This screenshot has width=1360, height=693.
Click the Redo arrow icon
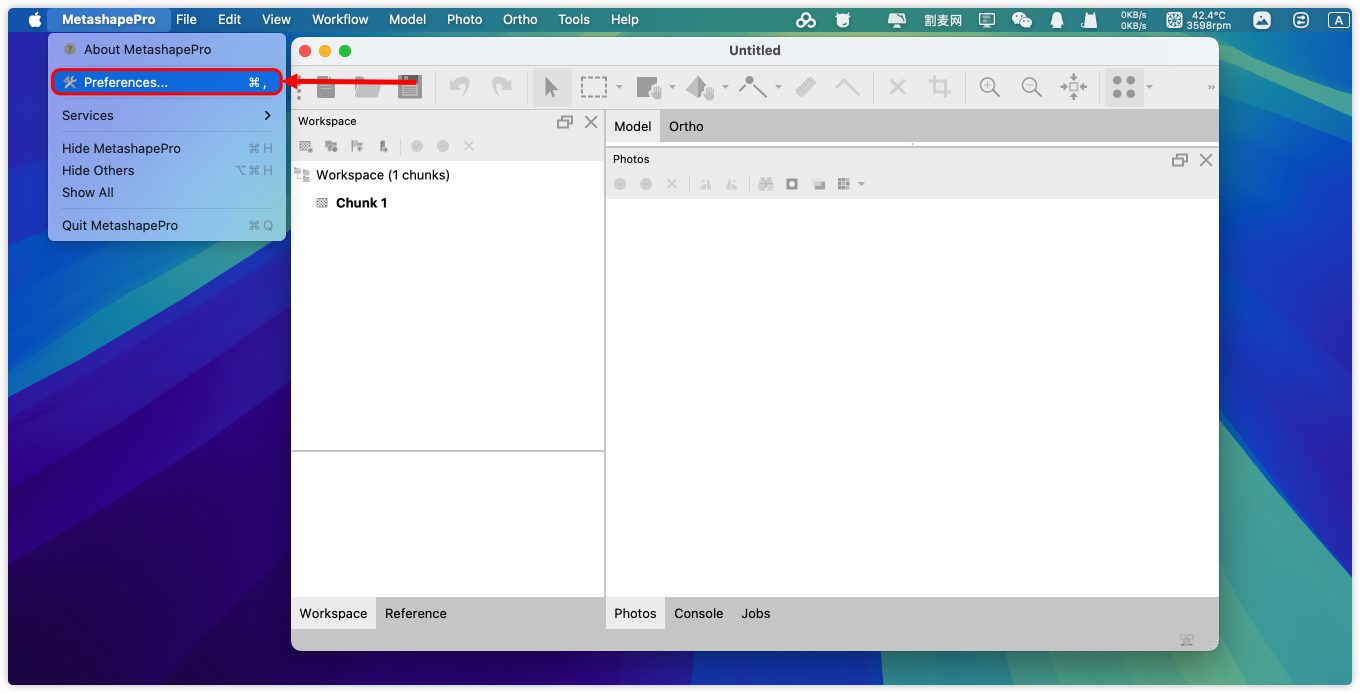pos(502,87)
